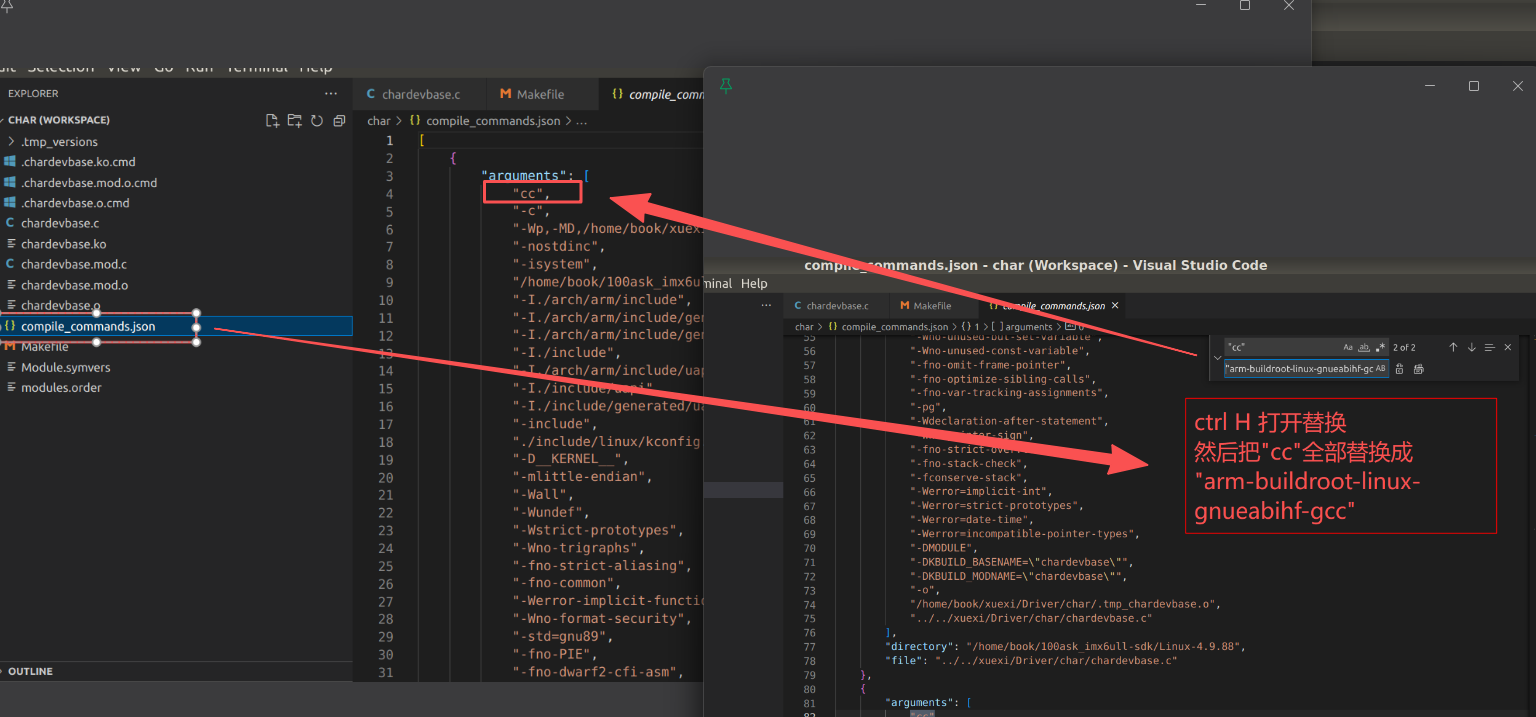Go to next match arrow in find widget

click(x=1471, y=347)
